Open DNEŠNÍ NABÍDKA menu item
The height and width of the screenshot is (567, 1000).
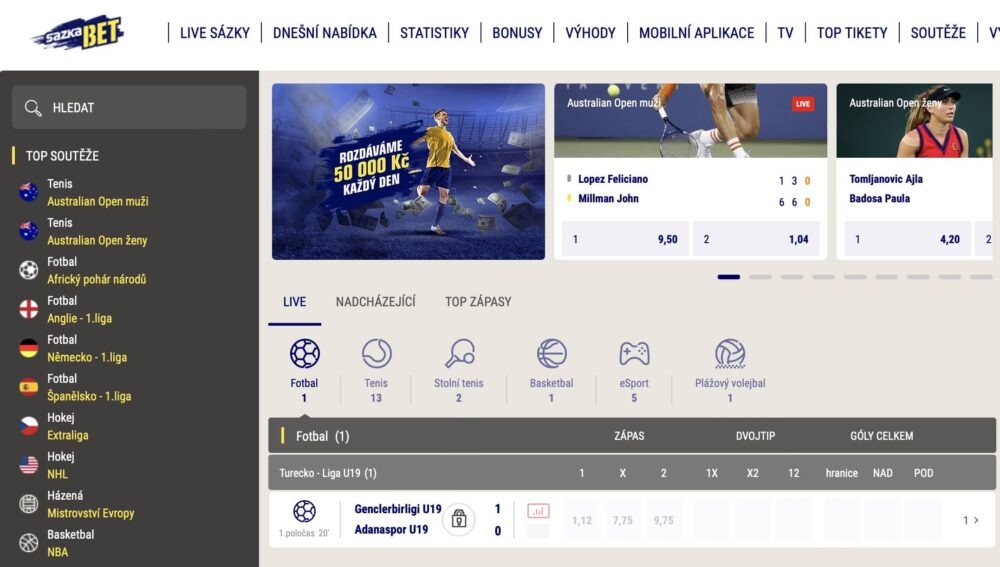(x=325, y=33)
